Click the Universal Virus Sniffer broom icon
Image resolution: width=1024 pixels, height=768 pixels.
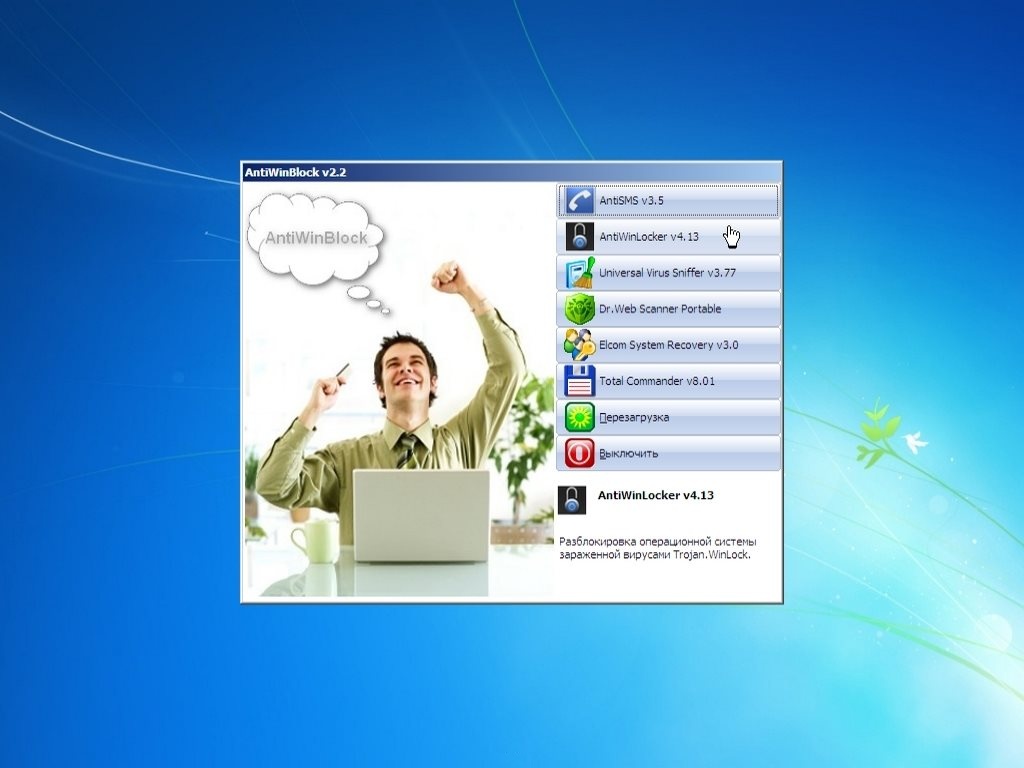coord(580,273)
